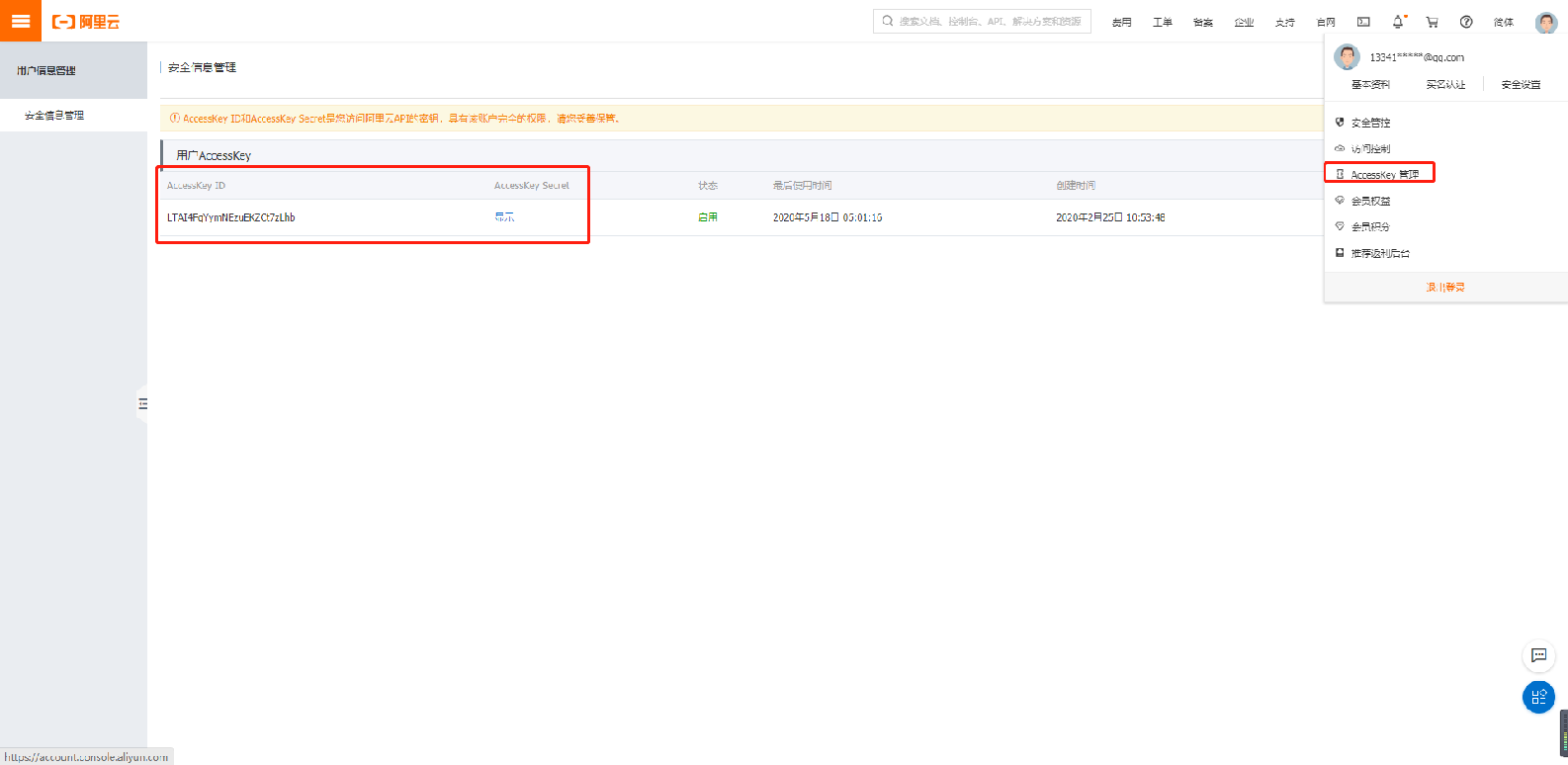Screen dimensions: 1568x765
Task: Open 基本资料 in account panel
Action: point(1370,85)
